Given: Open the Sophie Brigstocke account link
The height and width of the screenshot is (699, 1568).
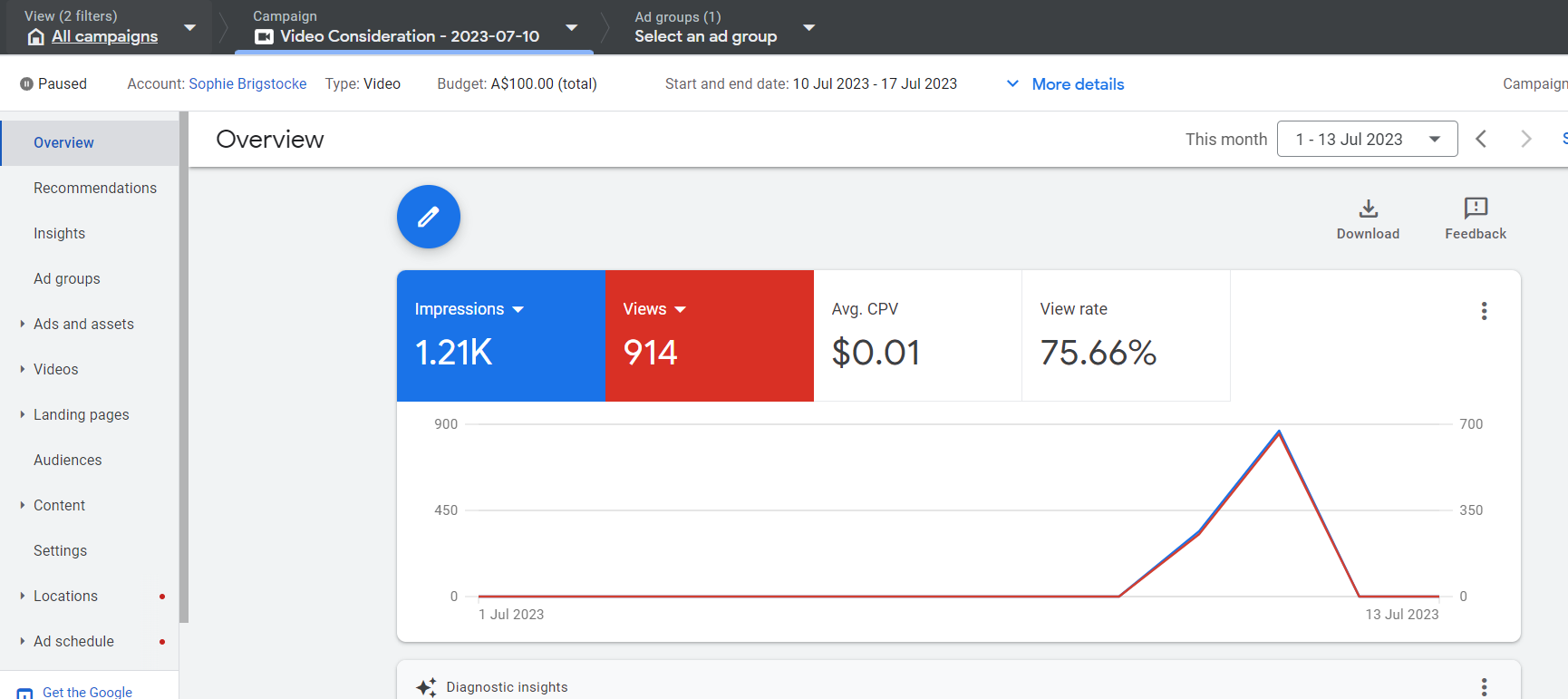Looking at the screenshot, I should (247, 83).
